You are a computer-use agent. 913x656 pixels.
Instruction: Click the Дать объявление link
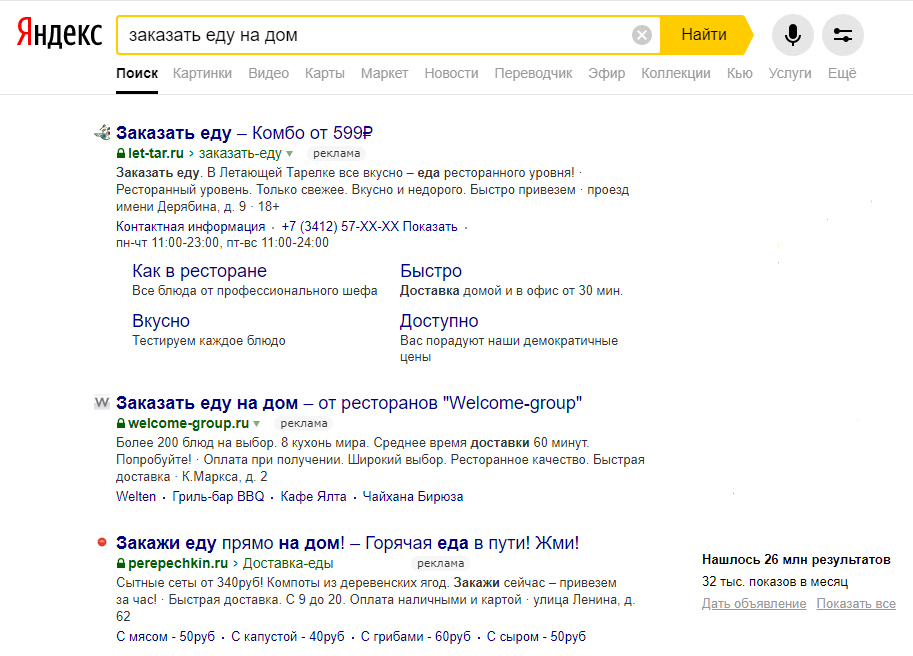click(x=754, y=604)
